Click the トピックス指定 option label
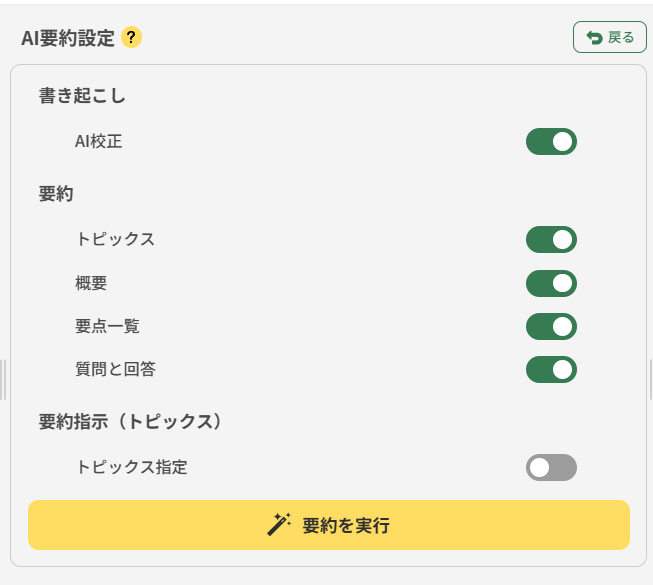This screenshot has width=653, height=585. 132,467
